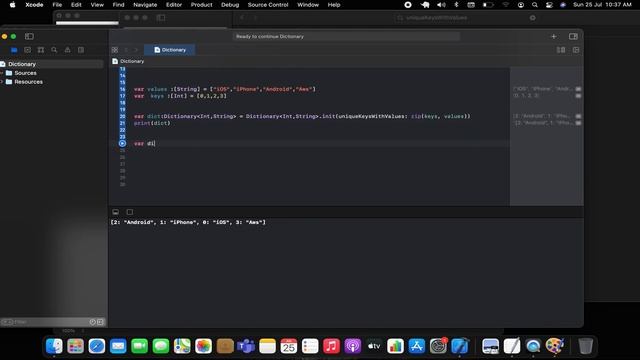The width and height of the screenshot is (640, 360).
Task: Show inline result for dict declaration line
Action: (x=578, y=116)
